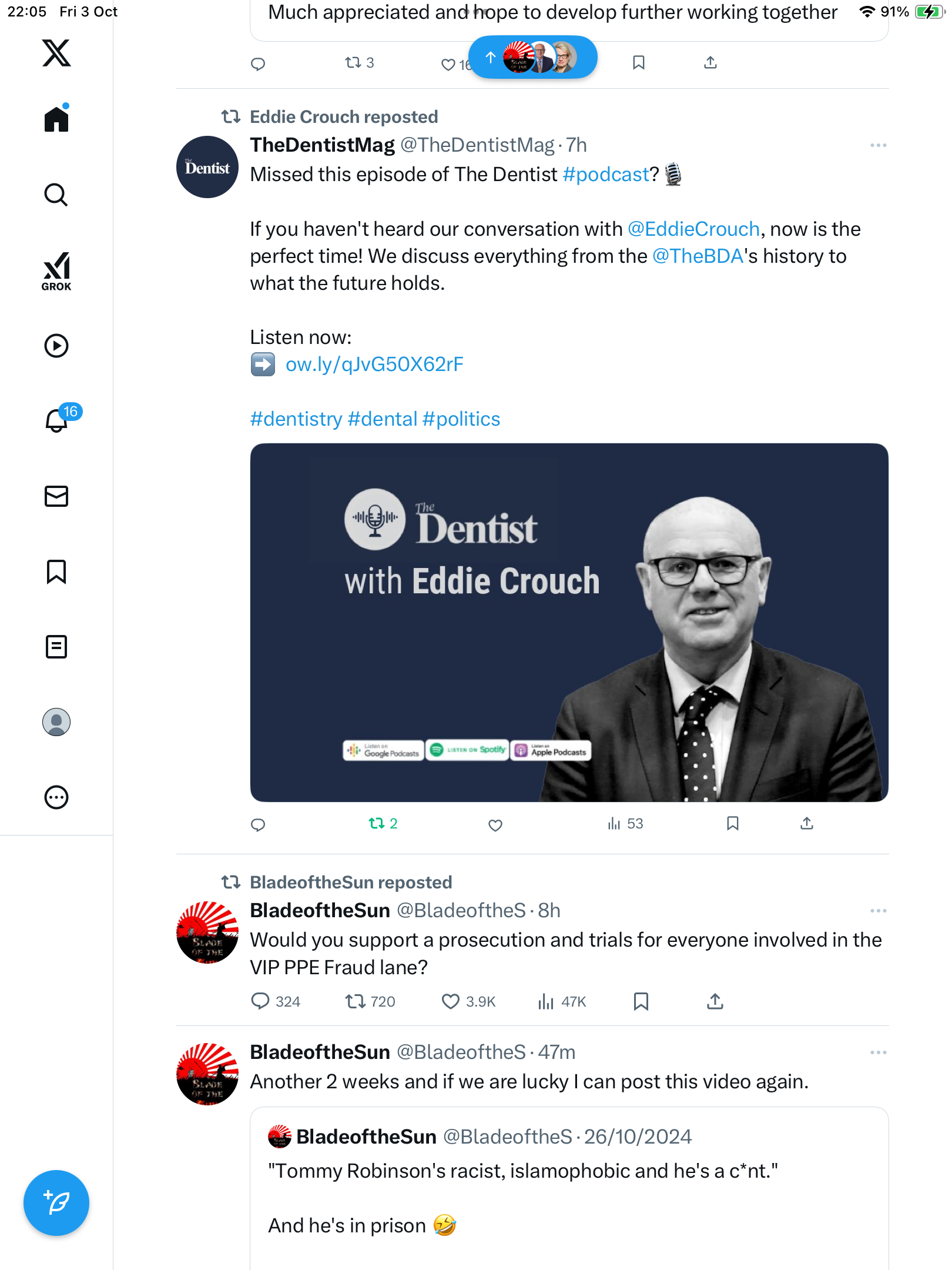The width and height of the screenshot is (952, 1270).
Task: Bookmark the VIP PPE Fraud post
Action: [641, 1001]
